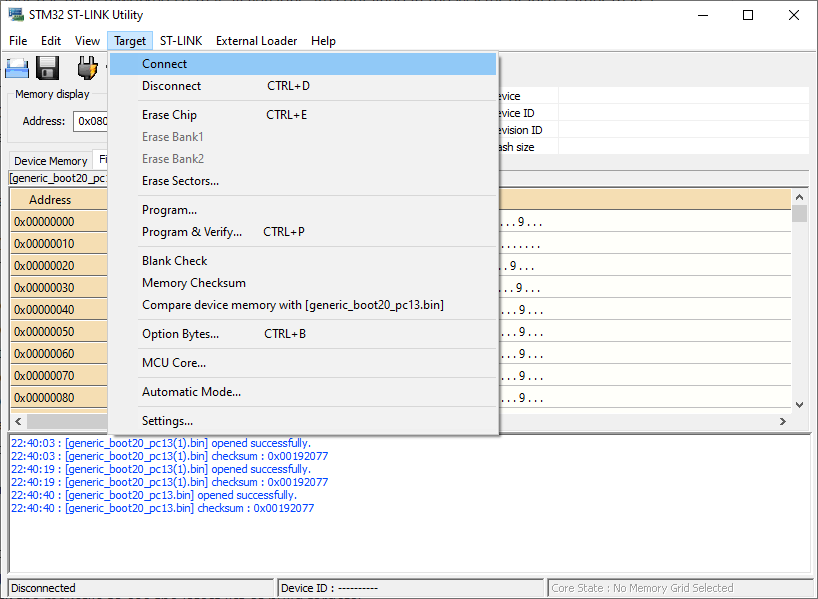The image size is (818, 599).
Task: Click the Core State status bar entry
Action: [x=679, y=588]
